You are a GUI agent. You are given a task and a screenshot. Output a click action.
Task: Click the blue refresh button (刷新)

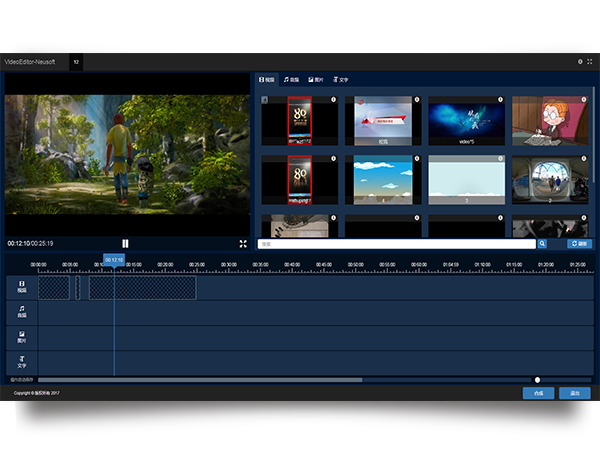(578, 243)
